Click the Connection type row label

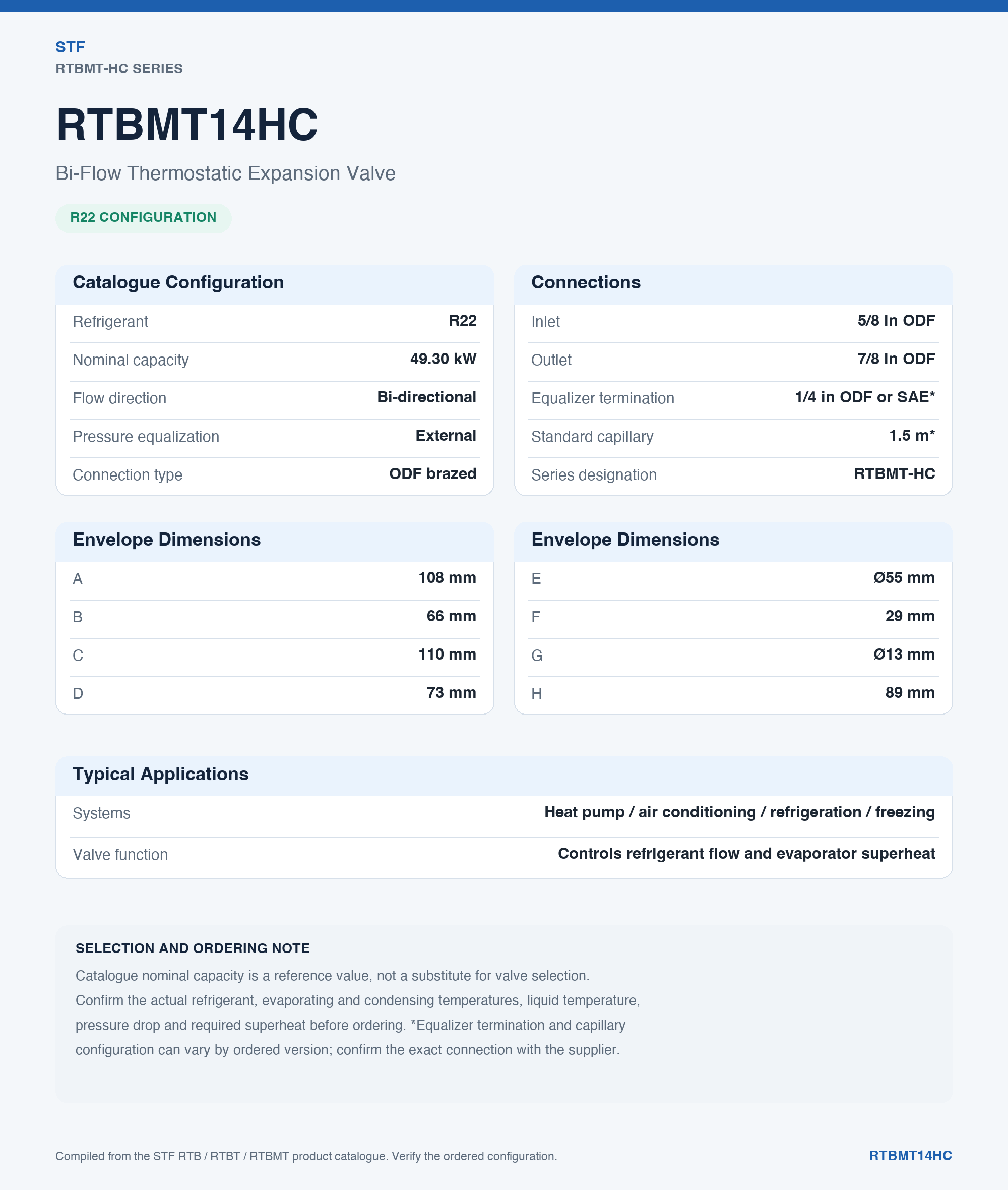(x=128, y=475)
